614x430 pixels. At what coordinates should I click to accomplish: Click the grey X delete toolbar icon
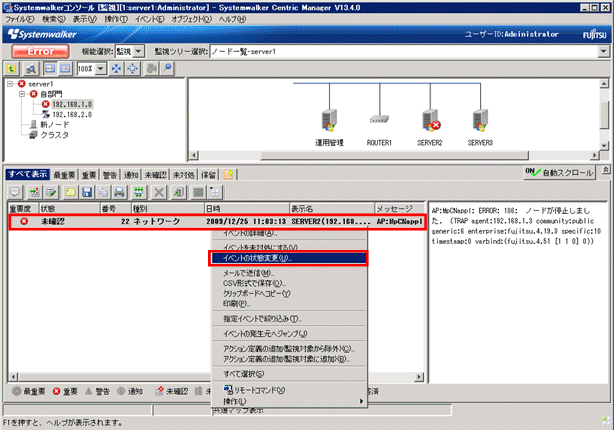click(x=159, y=192)
